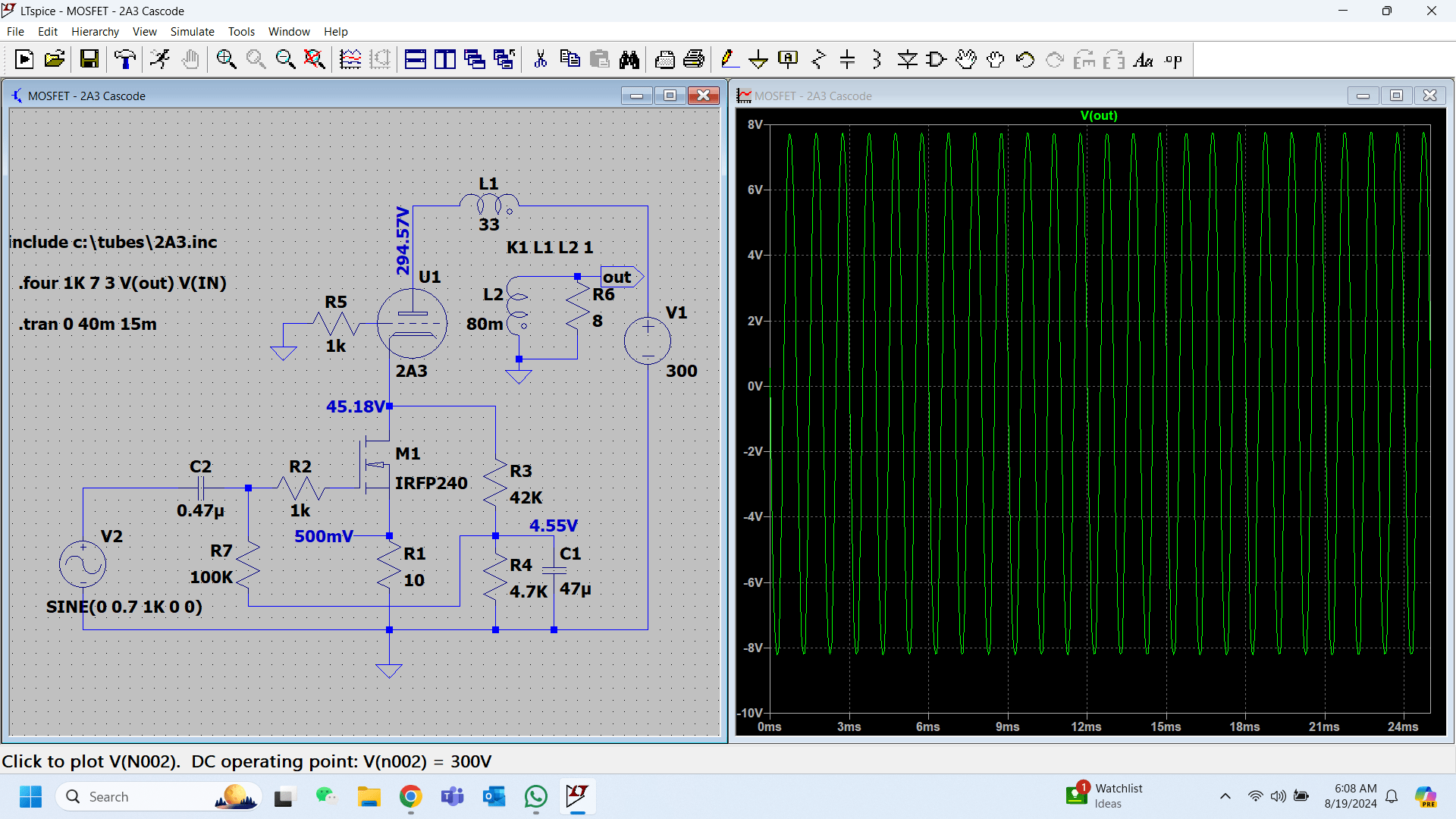Screen dimensions: 1456x819
Task: Click the Windows Start button
Action: tap(30, 797)
